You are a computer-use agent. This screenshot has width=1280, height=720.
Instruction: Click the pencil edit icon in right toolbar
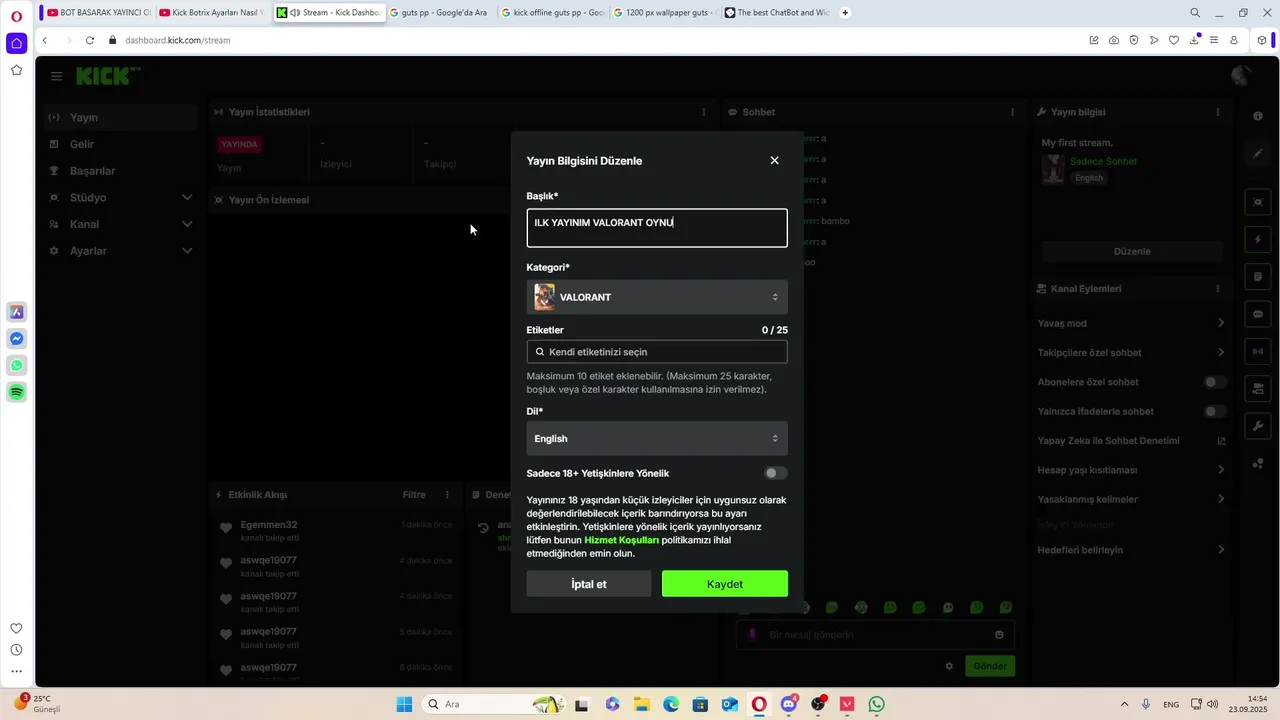1258,153
